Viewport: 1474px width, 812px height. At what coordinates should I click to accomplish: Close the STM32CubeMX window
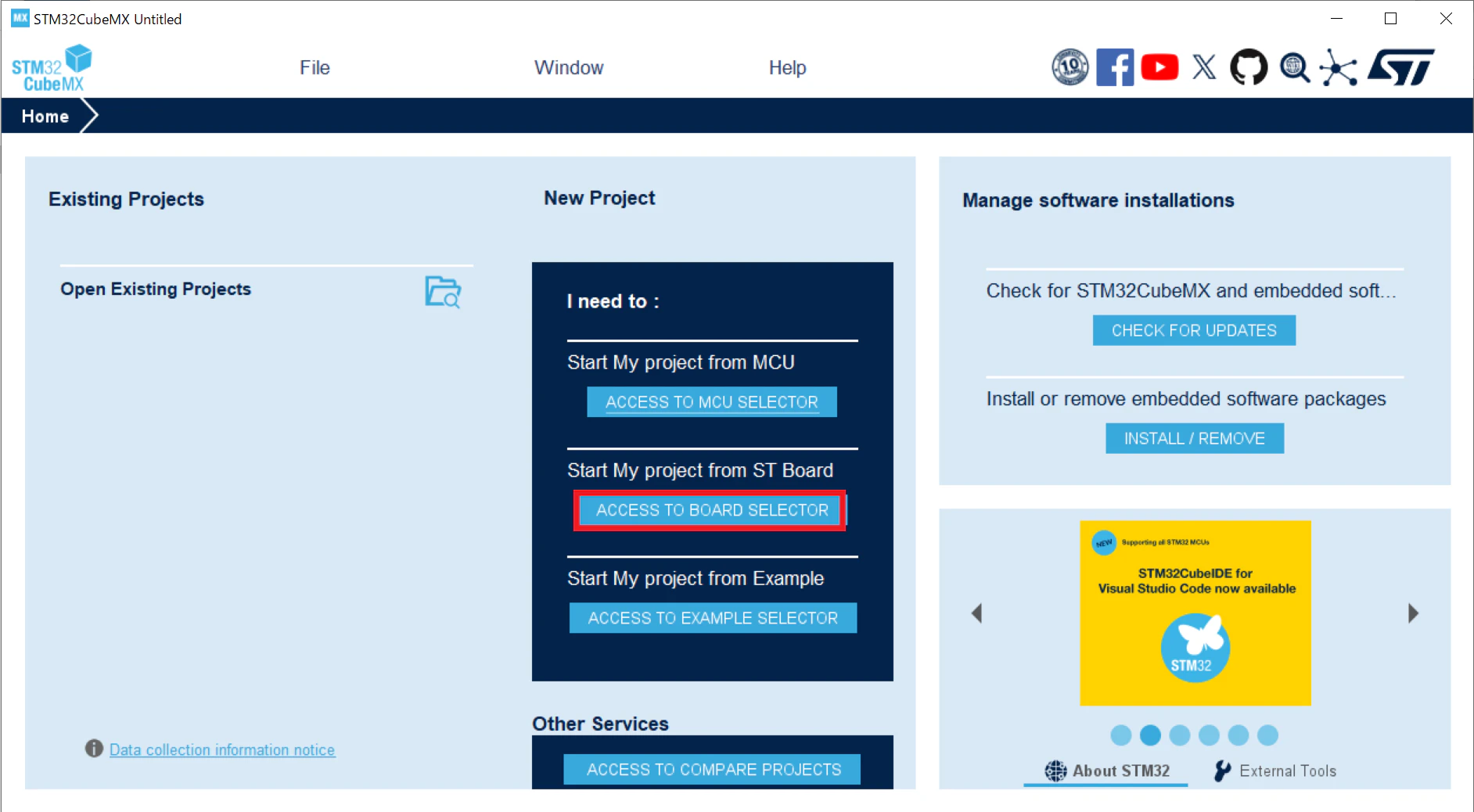pyautogui.click(x=1446, y=19)
